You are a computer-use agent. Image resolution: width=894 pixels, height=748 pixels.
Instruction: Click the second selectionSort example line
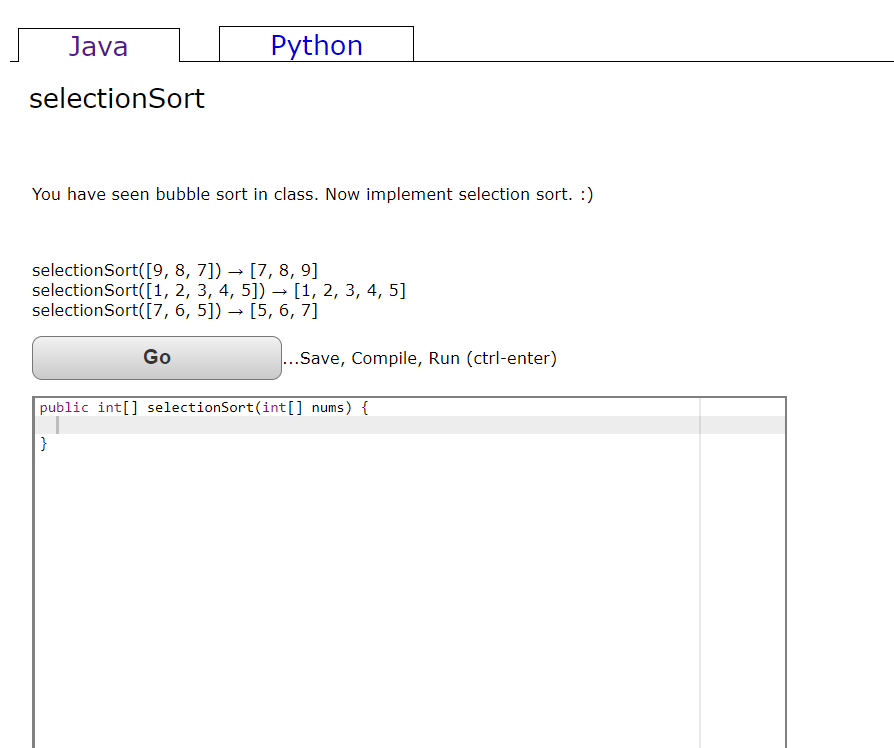[x=218, y=290]
